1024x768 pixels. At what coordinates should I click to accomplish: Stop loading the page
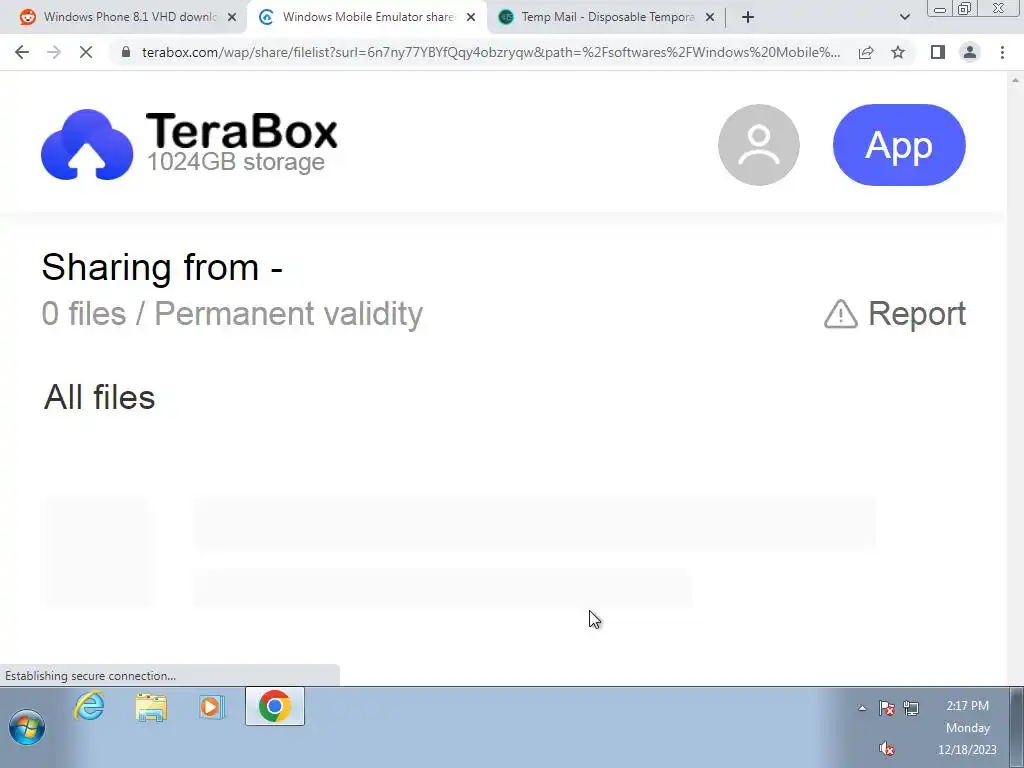click(x=86, y=52)
